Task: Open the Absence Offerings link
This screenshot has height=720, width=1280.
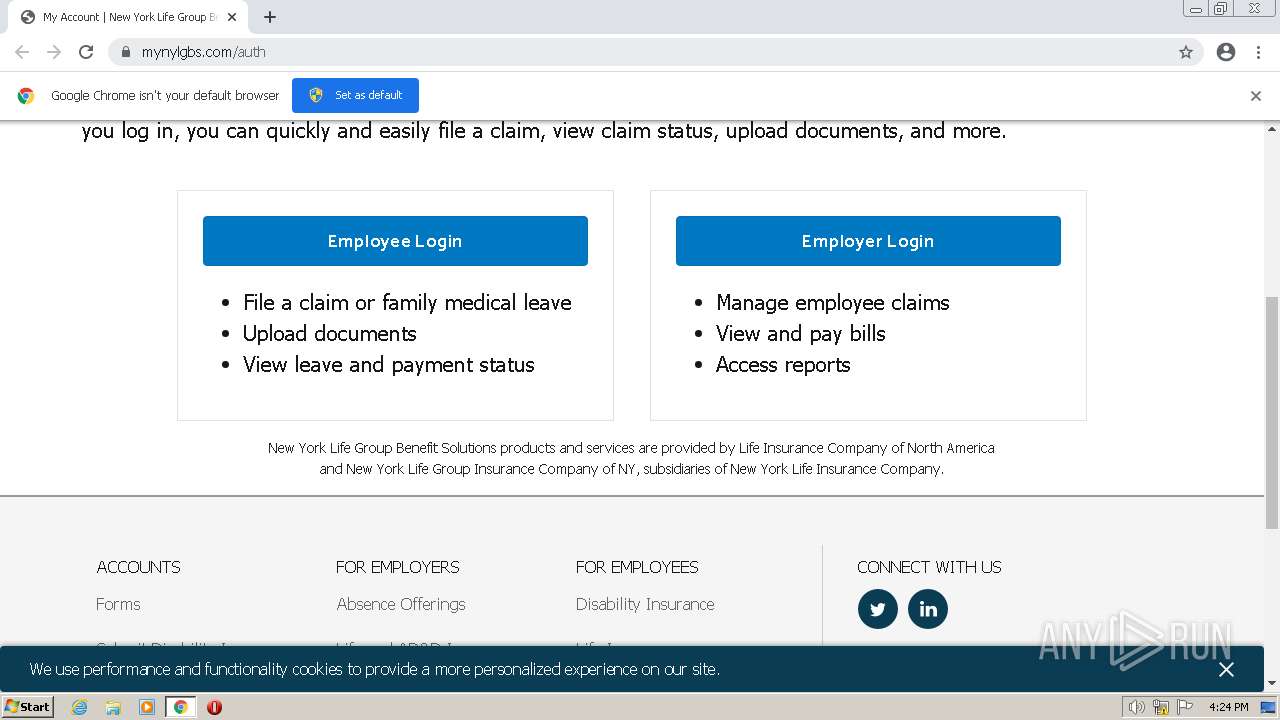Action: click(x=401, y=604)
